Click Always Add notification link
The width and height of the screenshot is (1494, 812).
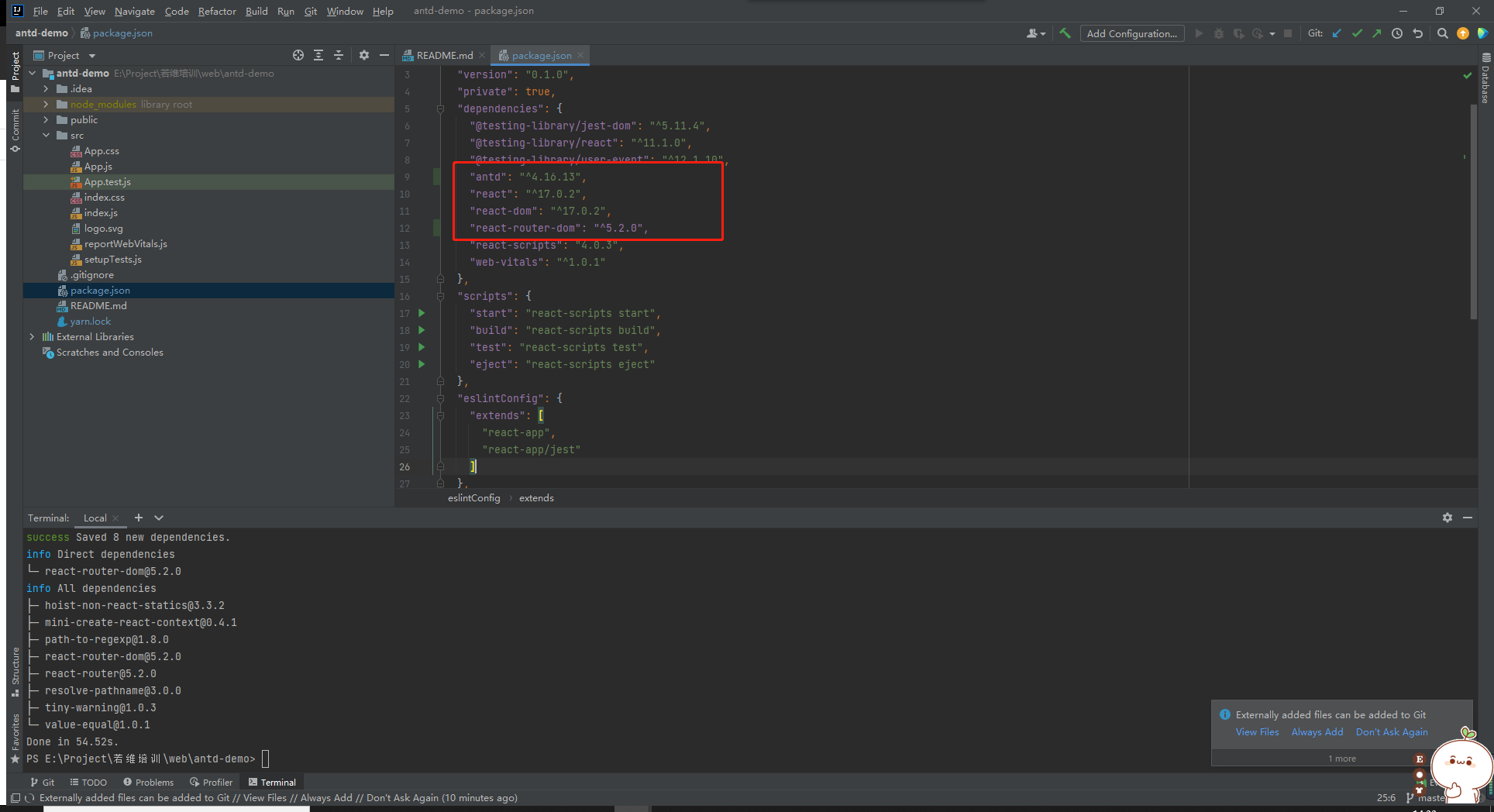tap(1317, 732)
